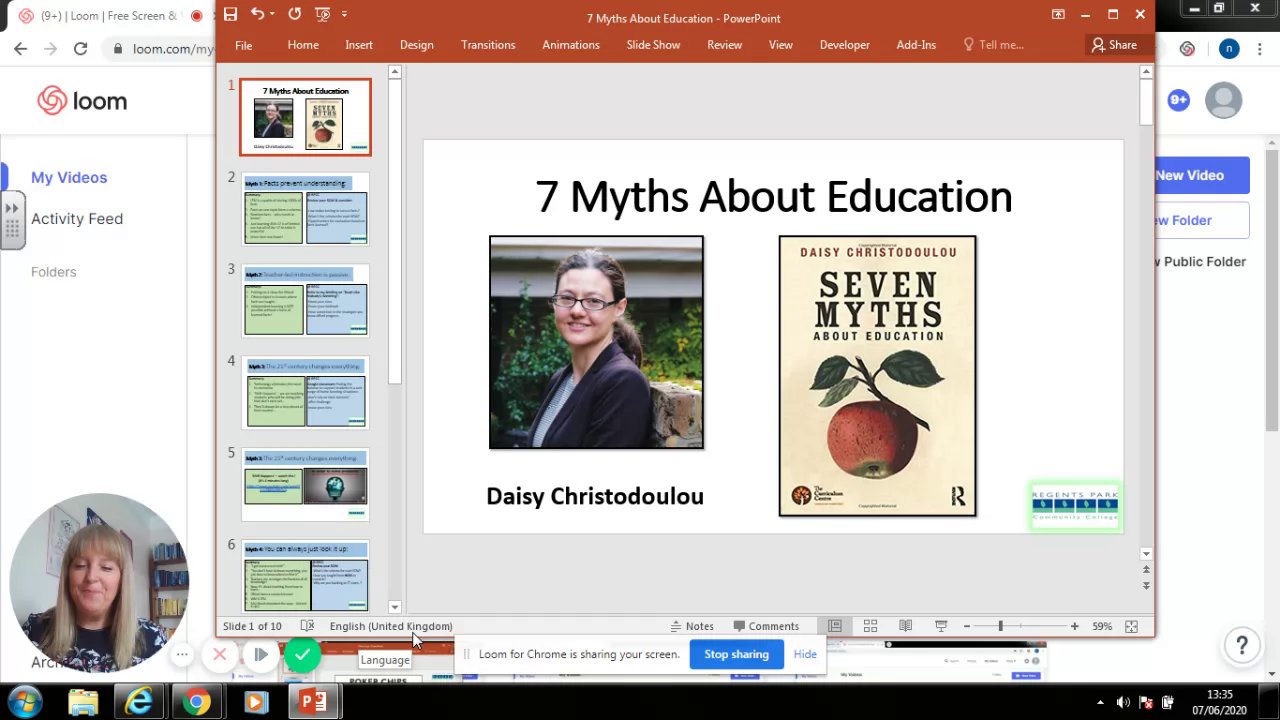Switch to the Home ribbon tab
Screen dimensions: 1280x720
click(x=303, y=45)
